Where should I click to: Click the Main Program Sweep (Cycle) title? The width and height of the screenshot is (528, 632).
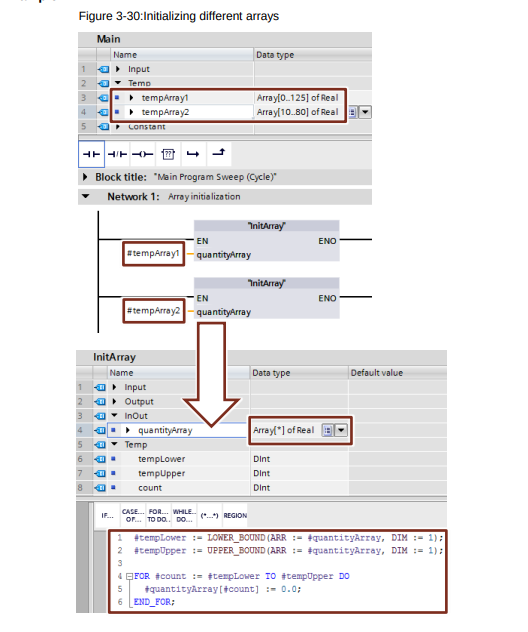(x=215, y=177)
